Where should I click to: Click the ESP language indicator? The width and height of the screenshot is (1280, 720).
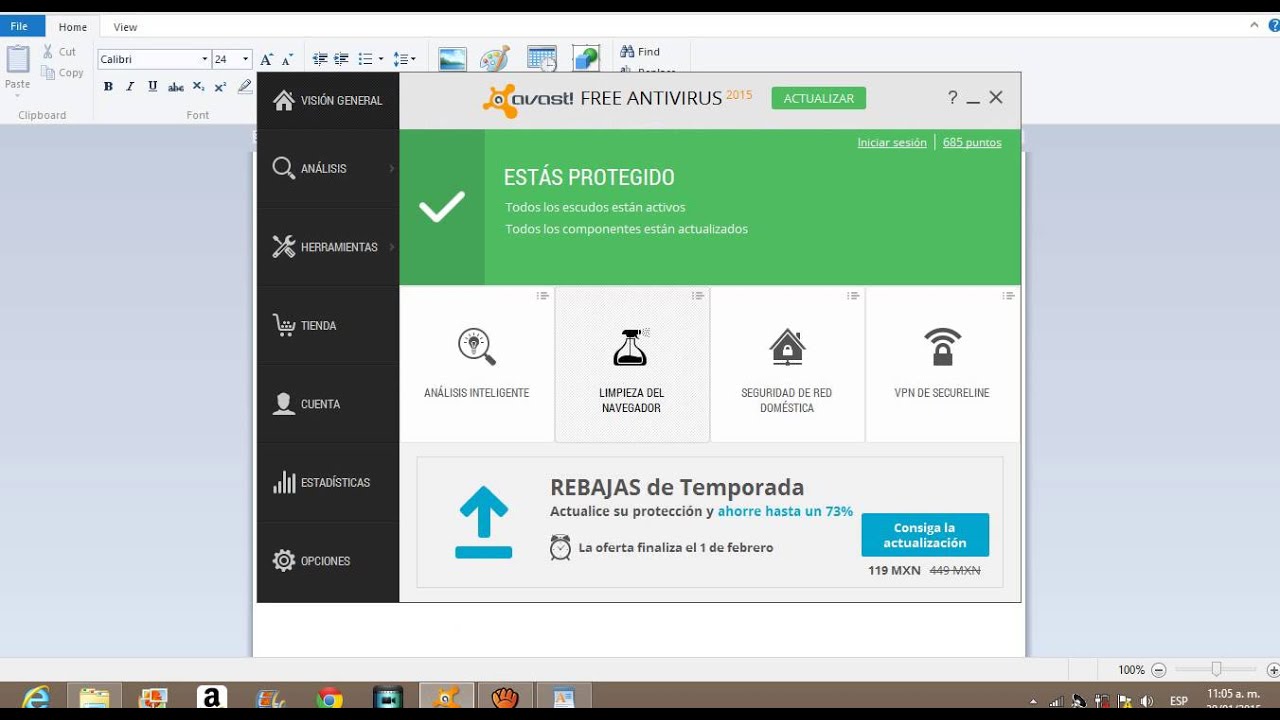[x=1179, y=701]
